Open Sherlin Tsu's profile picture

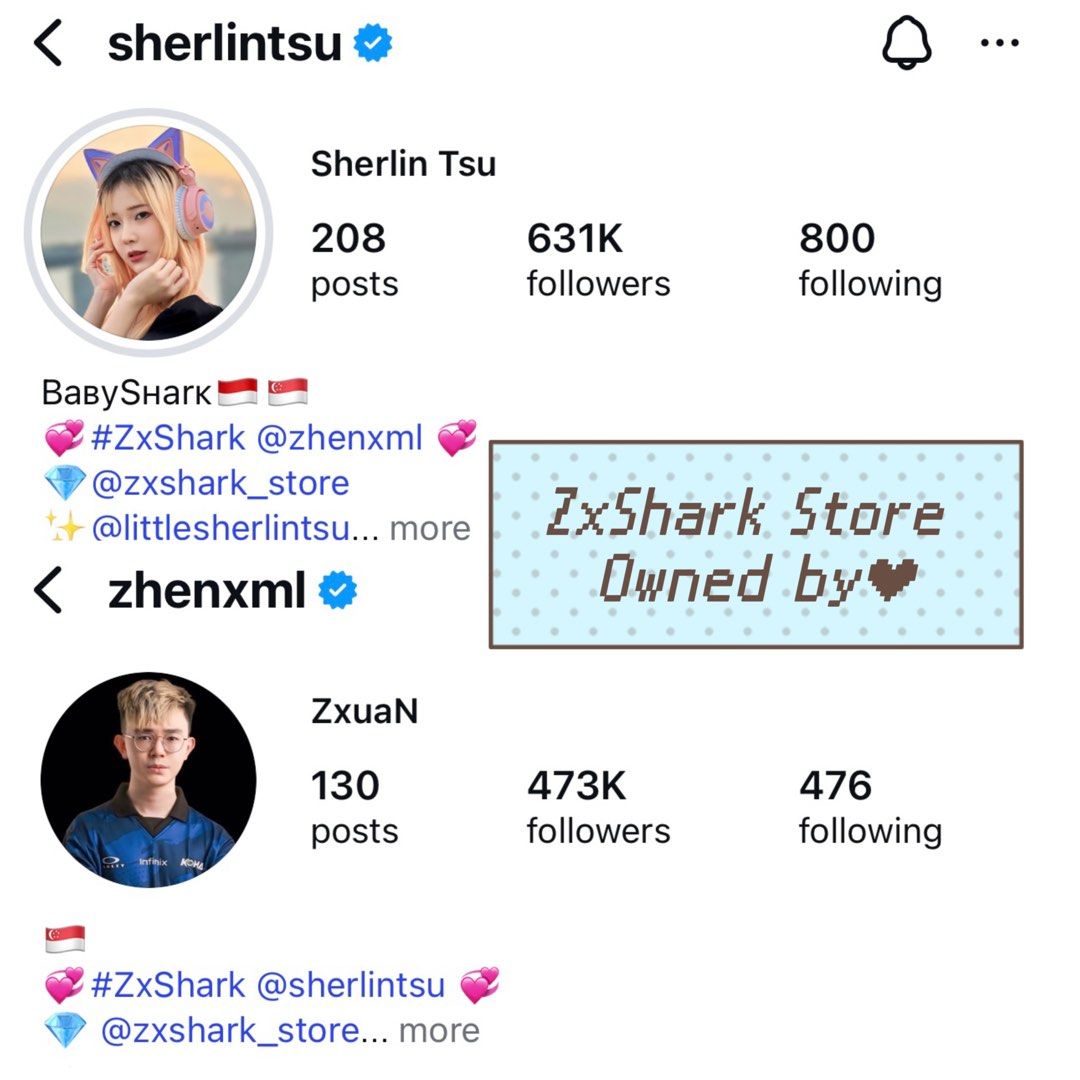tap(149, 232)
